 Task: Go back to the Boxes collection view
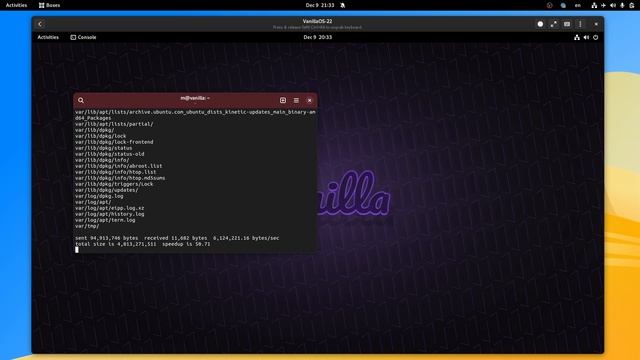[x=40, y=24]
